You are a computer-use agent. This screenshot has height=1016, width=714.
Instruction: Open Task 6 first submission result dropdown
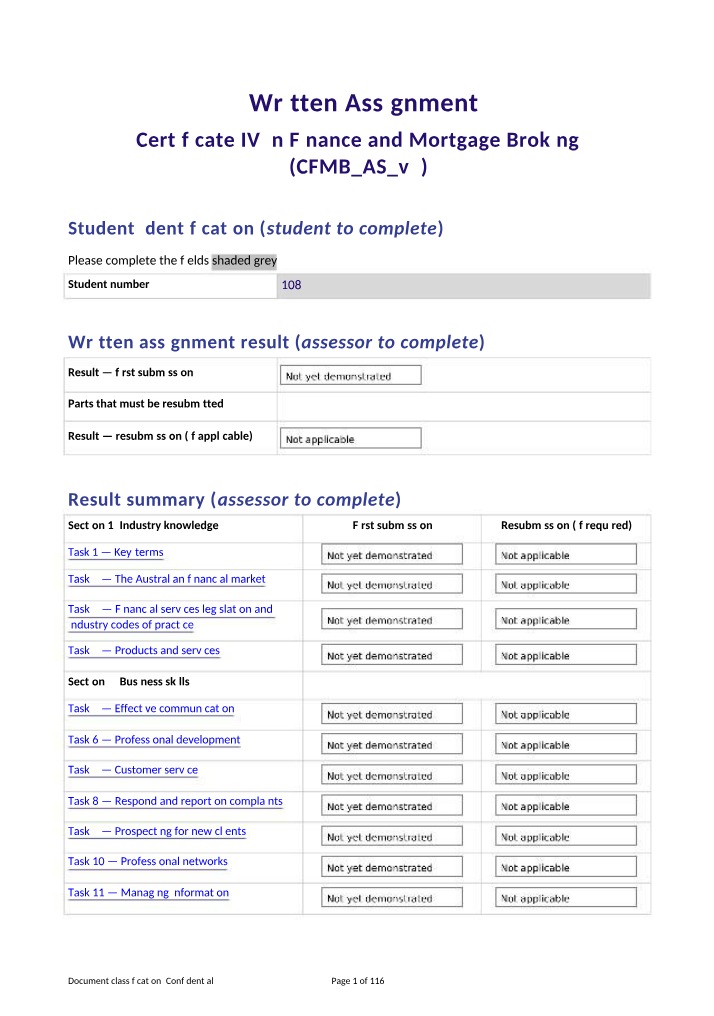[x=392, y=745]
